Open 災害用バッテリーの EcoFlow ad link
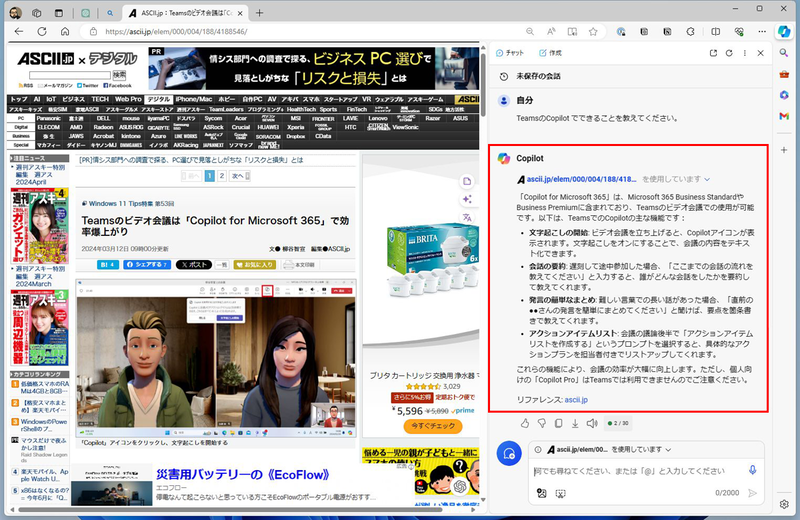 point(242,475)
